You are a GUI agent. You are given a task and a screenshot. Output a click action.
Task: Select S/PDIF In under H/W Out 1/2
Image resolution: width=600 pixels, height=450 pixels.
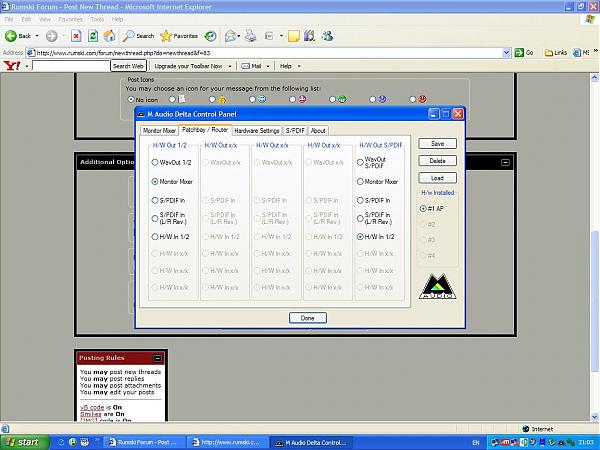(x=155, y=200)
